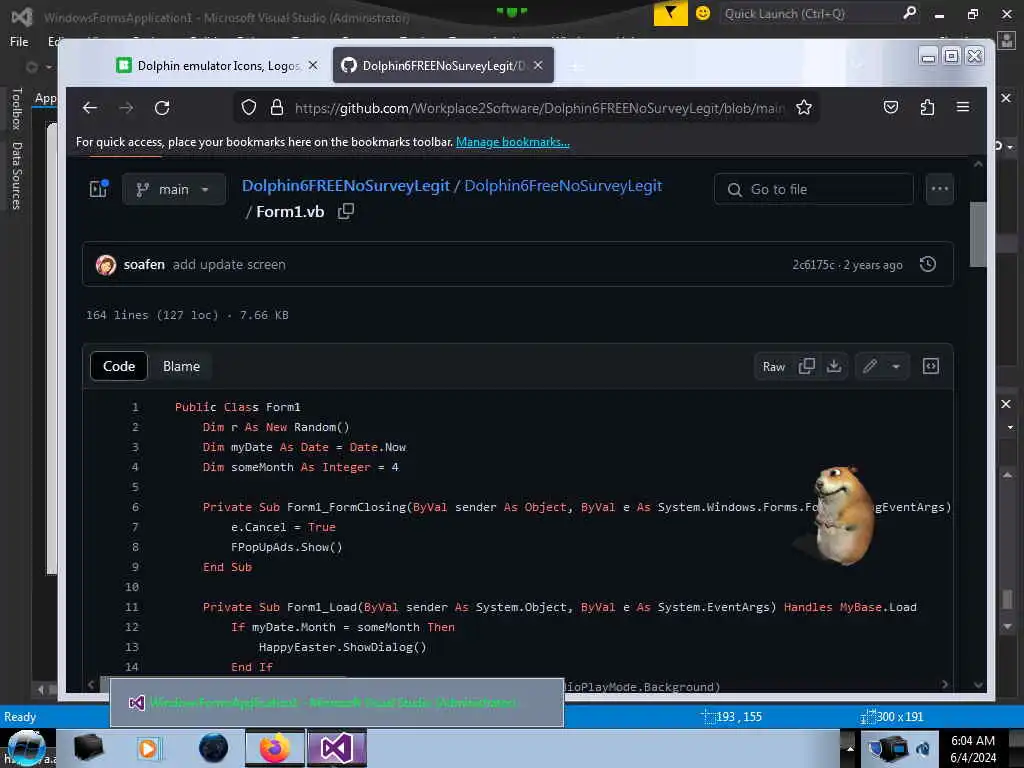Viewport: 1024px width, 768px height.
Task: Expand the GitHub file tree panel
Action: pos(99,189)
